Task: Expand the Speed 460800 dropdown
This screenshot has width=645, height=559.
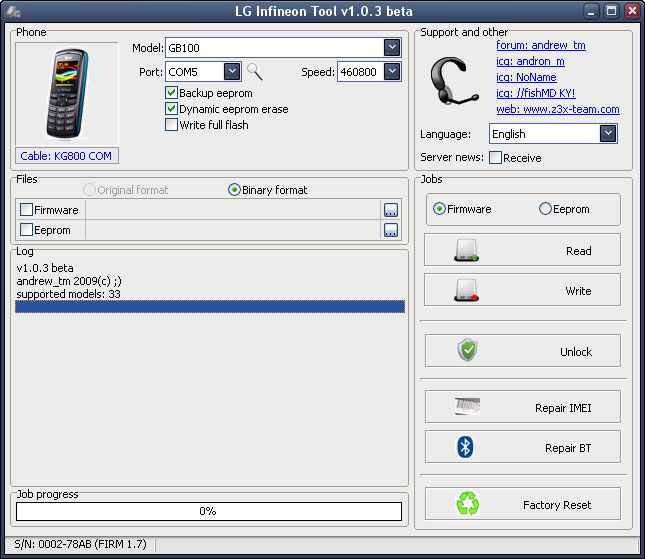Action: [392, 72]
